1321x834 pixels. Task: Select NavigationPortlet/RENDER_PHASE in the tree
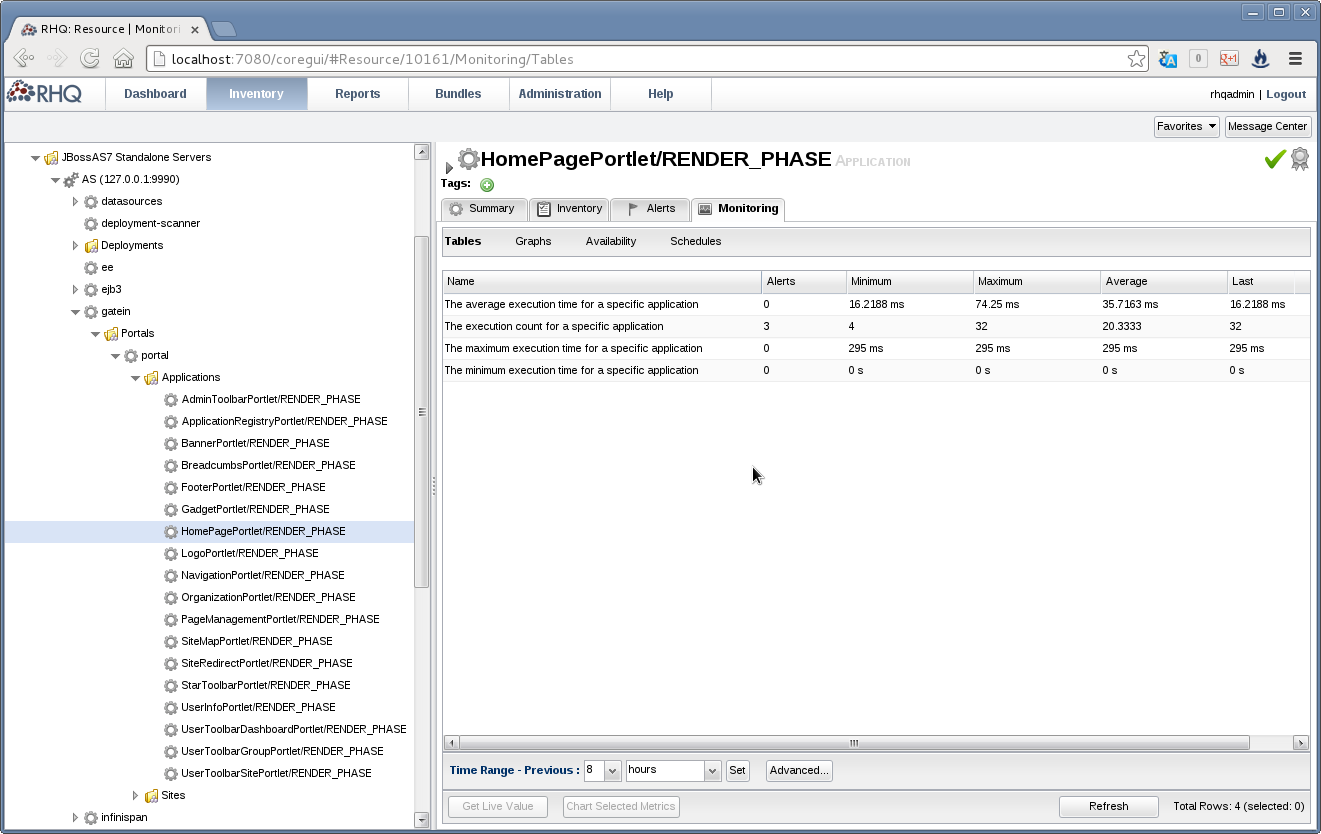tap(263, 575)
